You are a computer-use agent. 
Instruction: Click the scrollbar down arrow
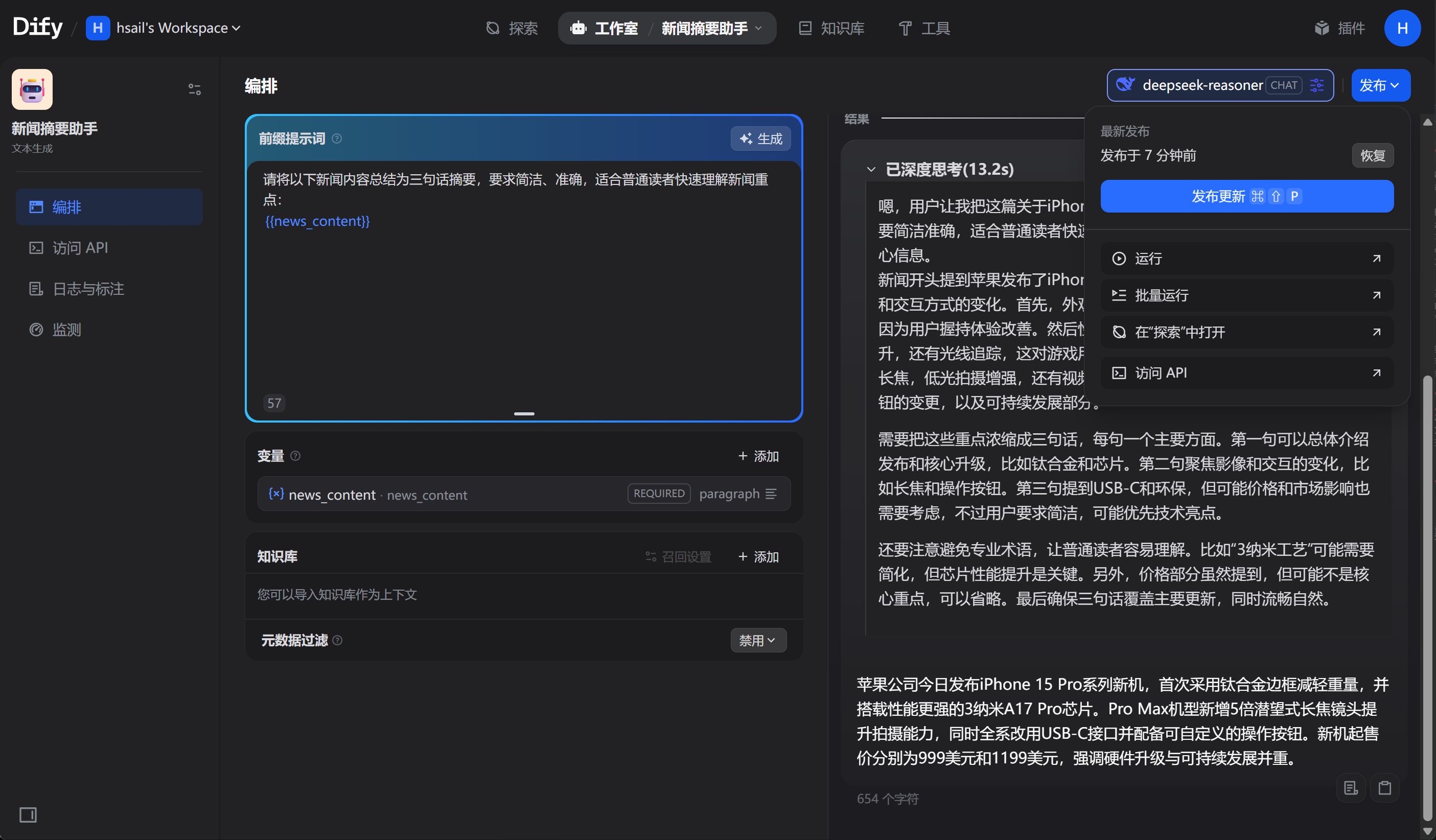pyautogui.click(x=1427, y=831)
